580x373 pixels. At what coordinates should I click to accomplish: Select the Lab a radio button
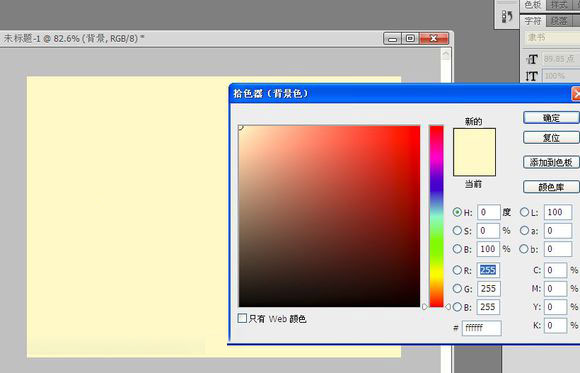(x=524, y=231)
